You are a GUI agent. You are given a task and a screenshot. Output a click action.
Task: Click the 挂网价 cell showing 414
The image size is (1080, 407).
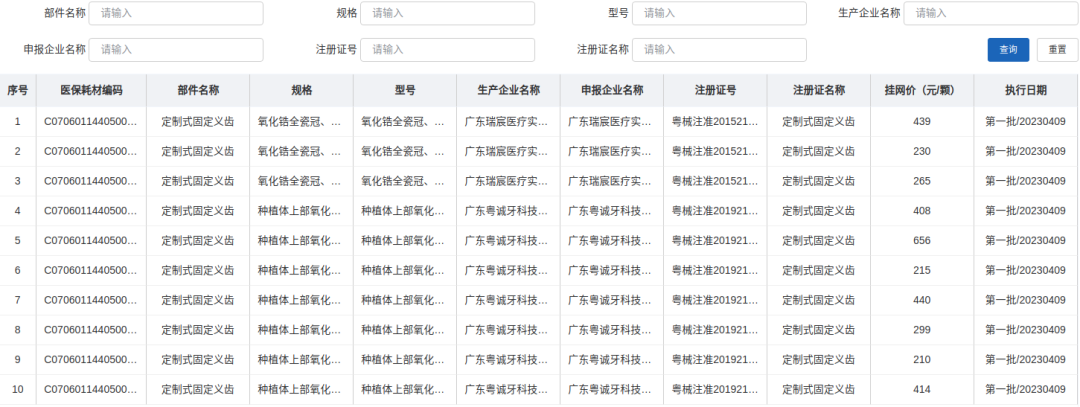pyautogui.click(x=921, y=389)
